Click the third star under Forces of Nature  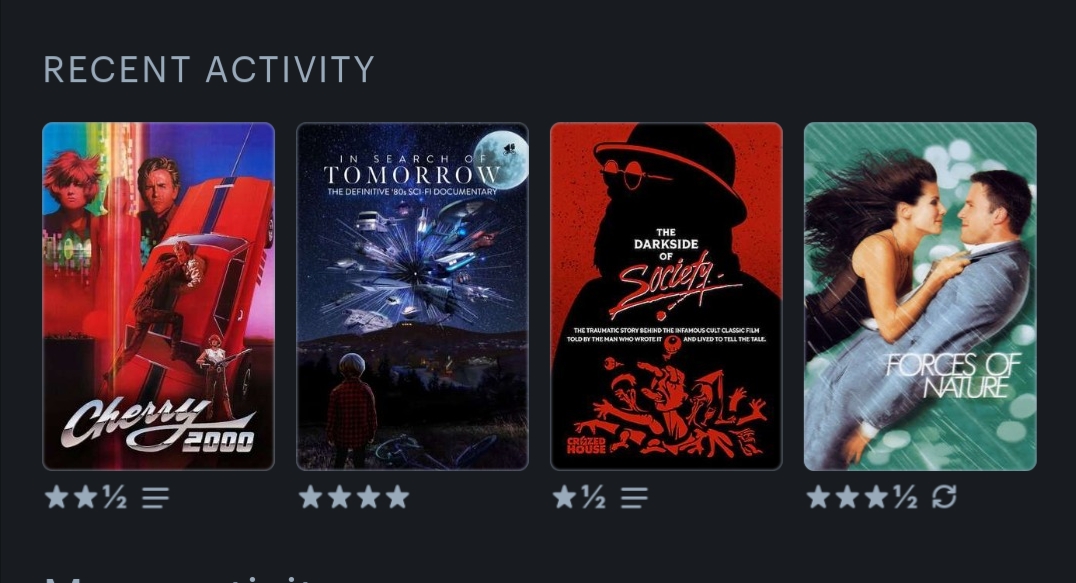coord(876,497)
